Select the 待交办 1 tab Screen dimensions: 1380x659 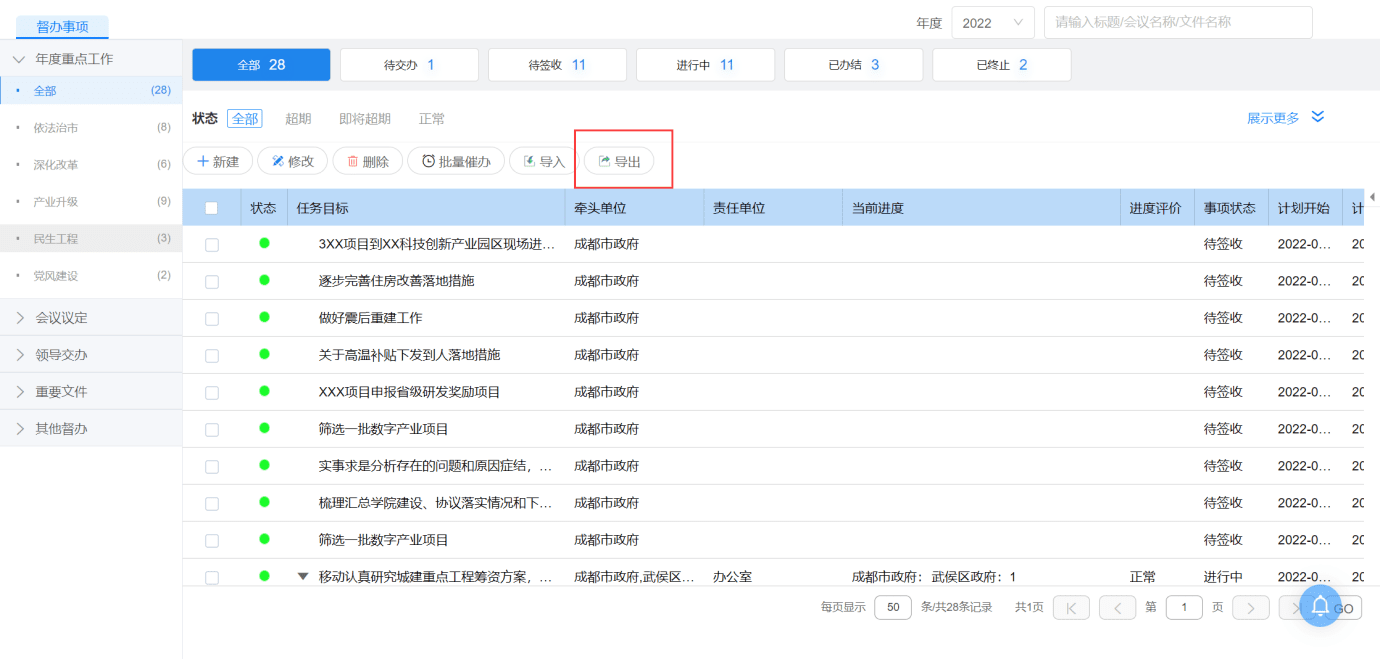[x=409, y=65]
